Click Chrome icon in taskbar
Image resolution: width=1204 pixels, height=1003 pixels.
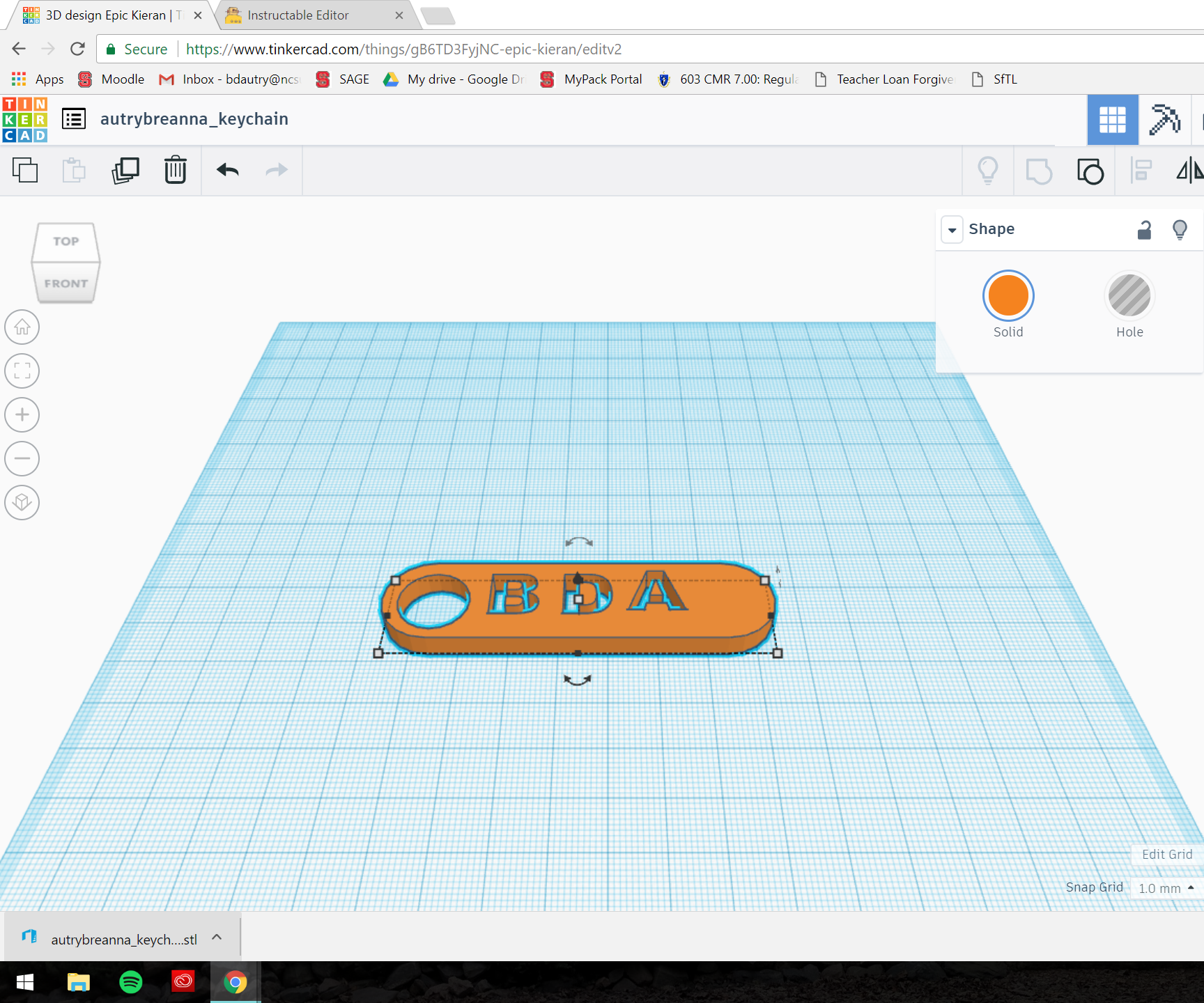click(236, 982)
